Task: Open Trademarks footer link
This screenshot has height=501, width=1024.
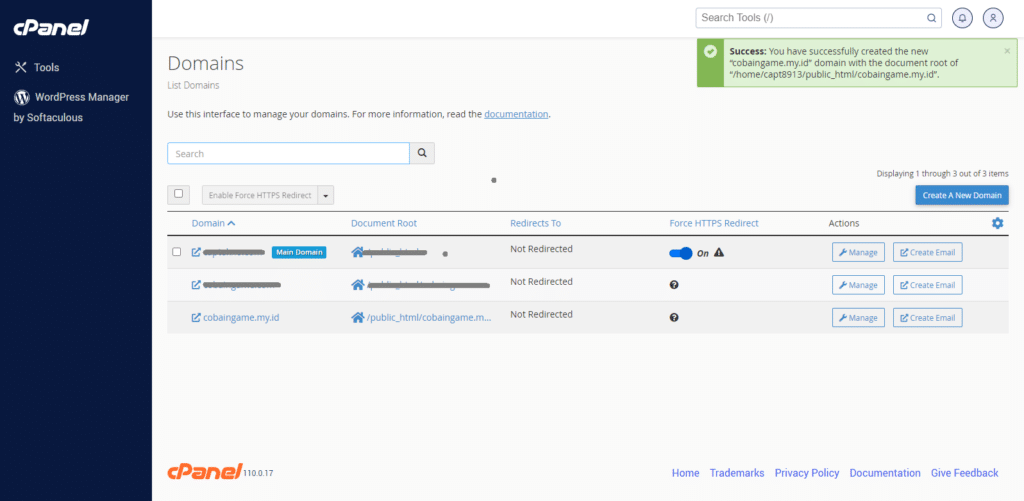Action: tap(737, 473)
